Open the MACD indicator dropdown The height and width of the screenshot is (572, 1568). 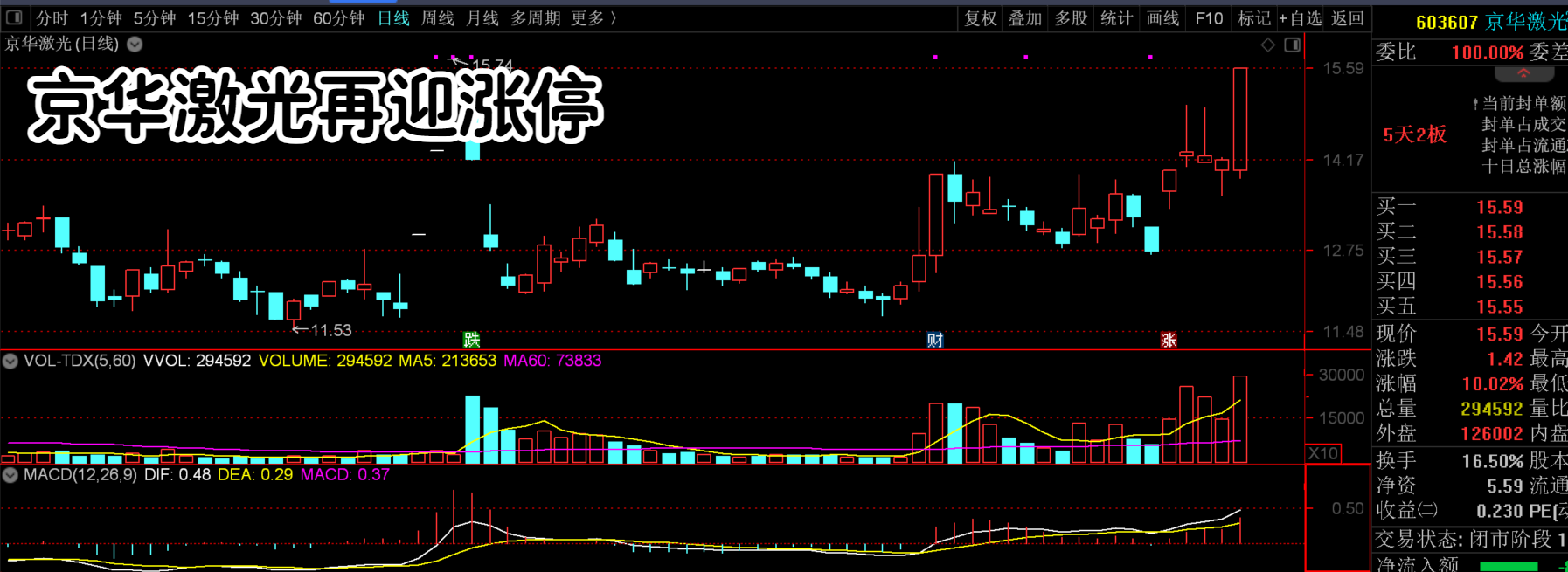click(10, 475)
